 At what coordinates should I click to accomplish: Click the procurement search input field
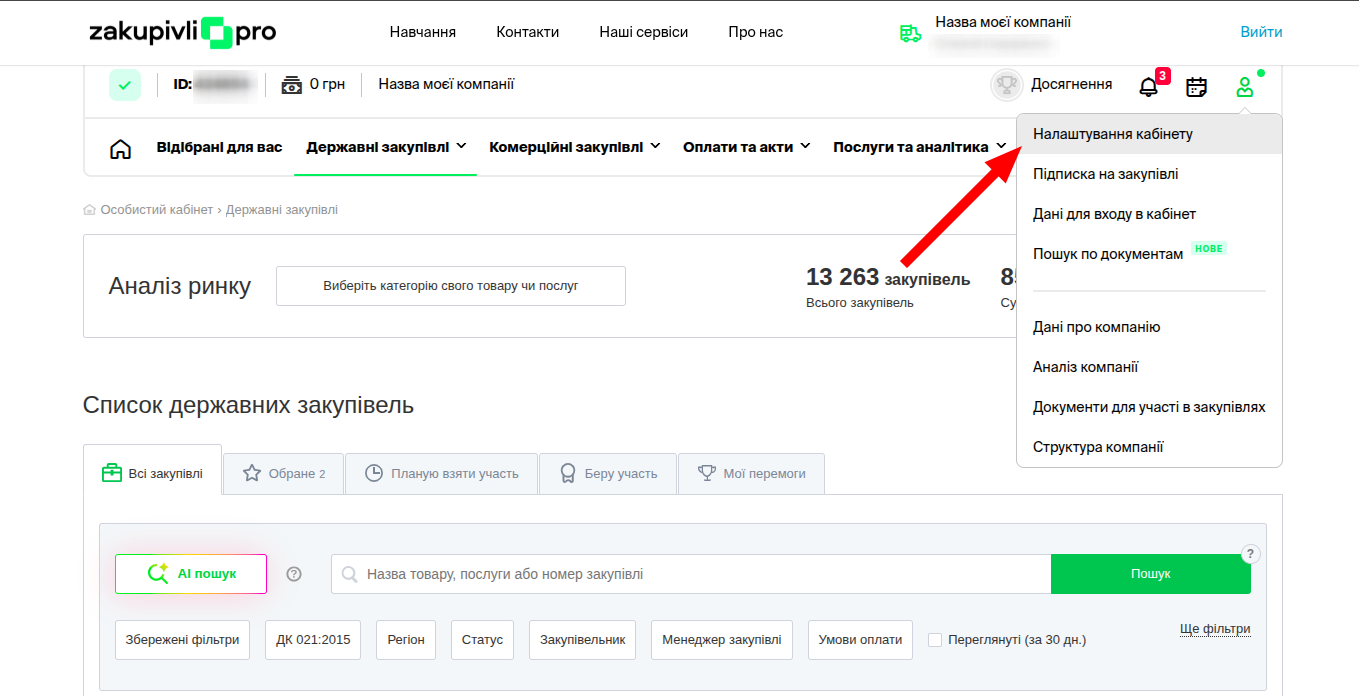pyautogui.click(x=690, y=574)
